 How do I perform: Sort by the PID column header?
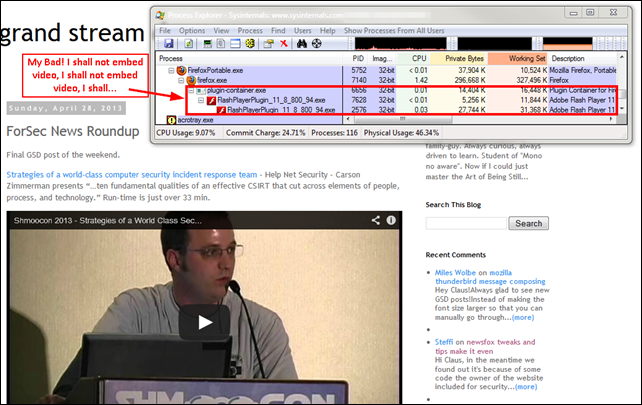355,59
